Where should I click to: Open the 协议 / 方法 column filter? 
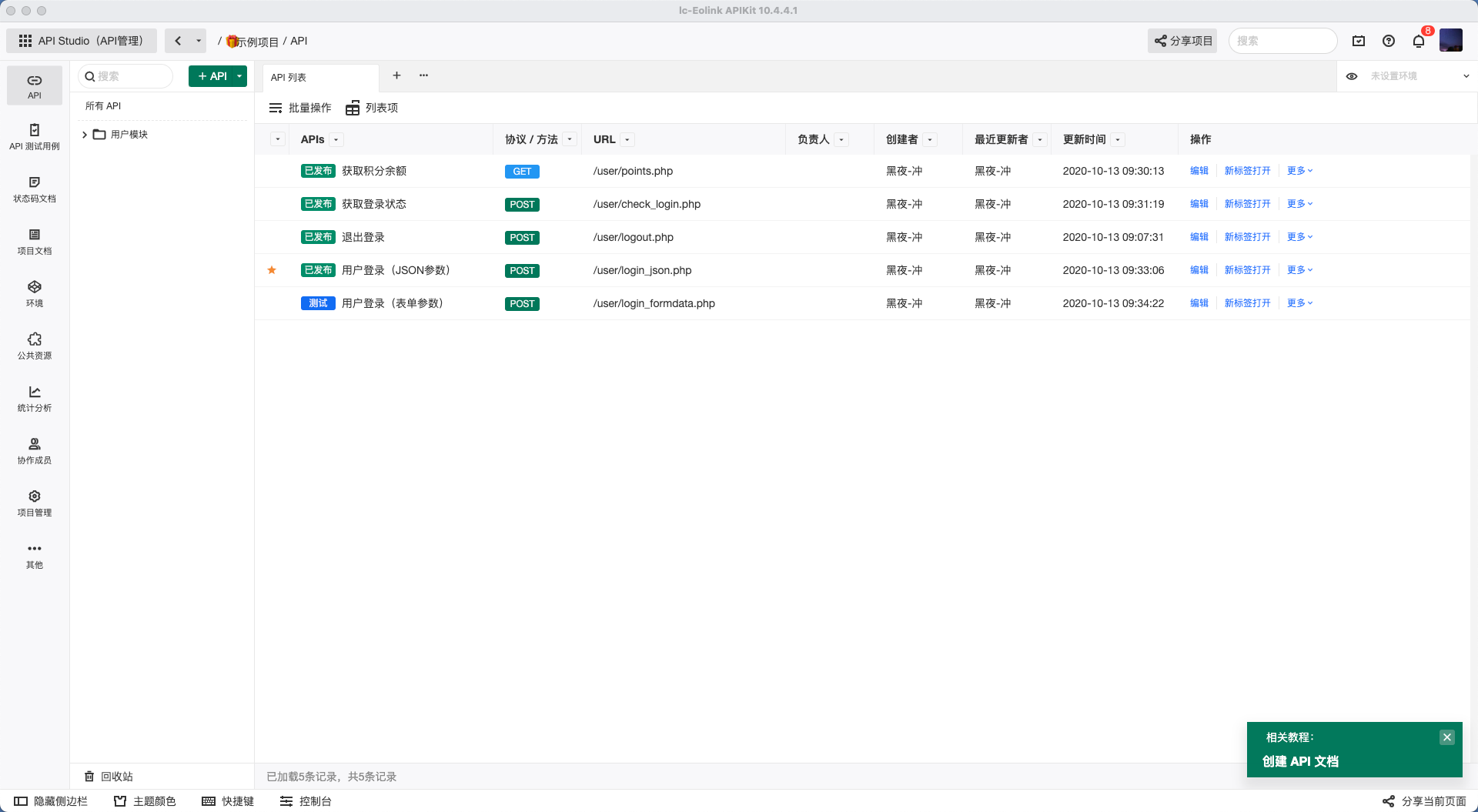570,139
